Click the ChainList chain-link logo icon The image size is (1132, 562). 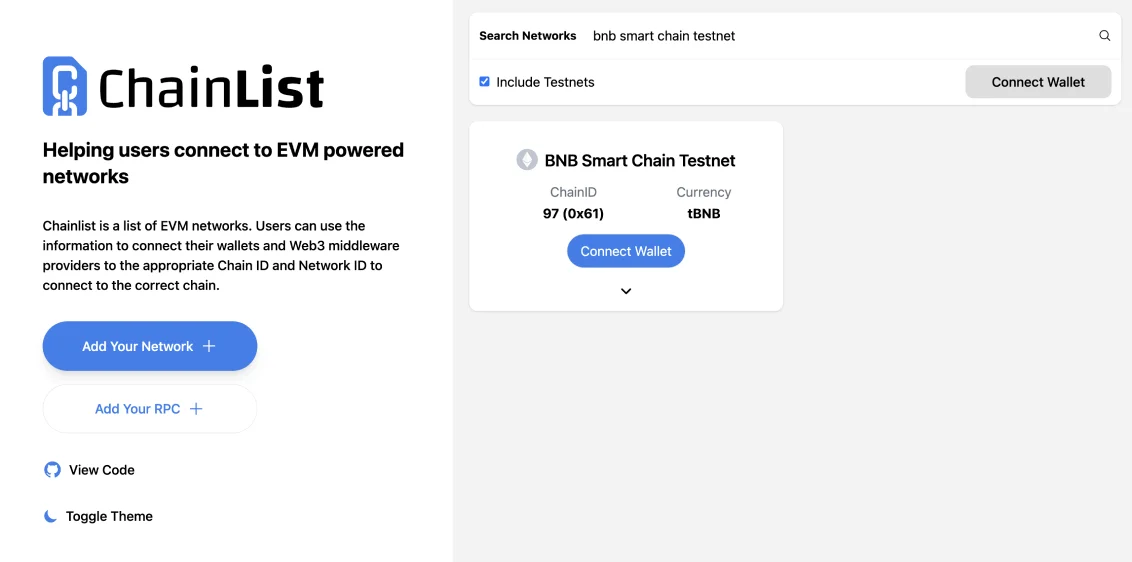pos(65,87)
